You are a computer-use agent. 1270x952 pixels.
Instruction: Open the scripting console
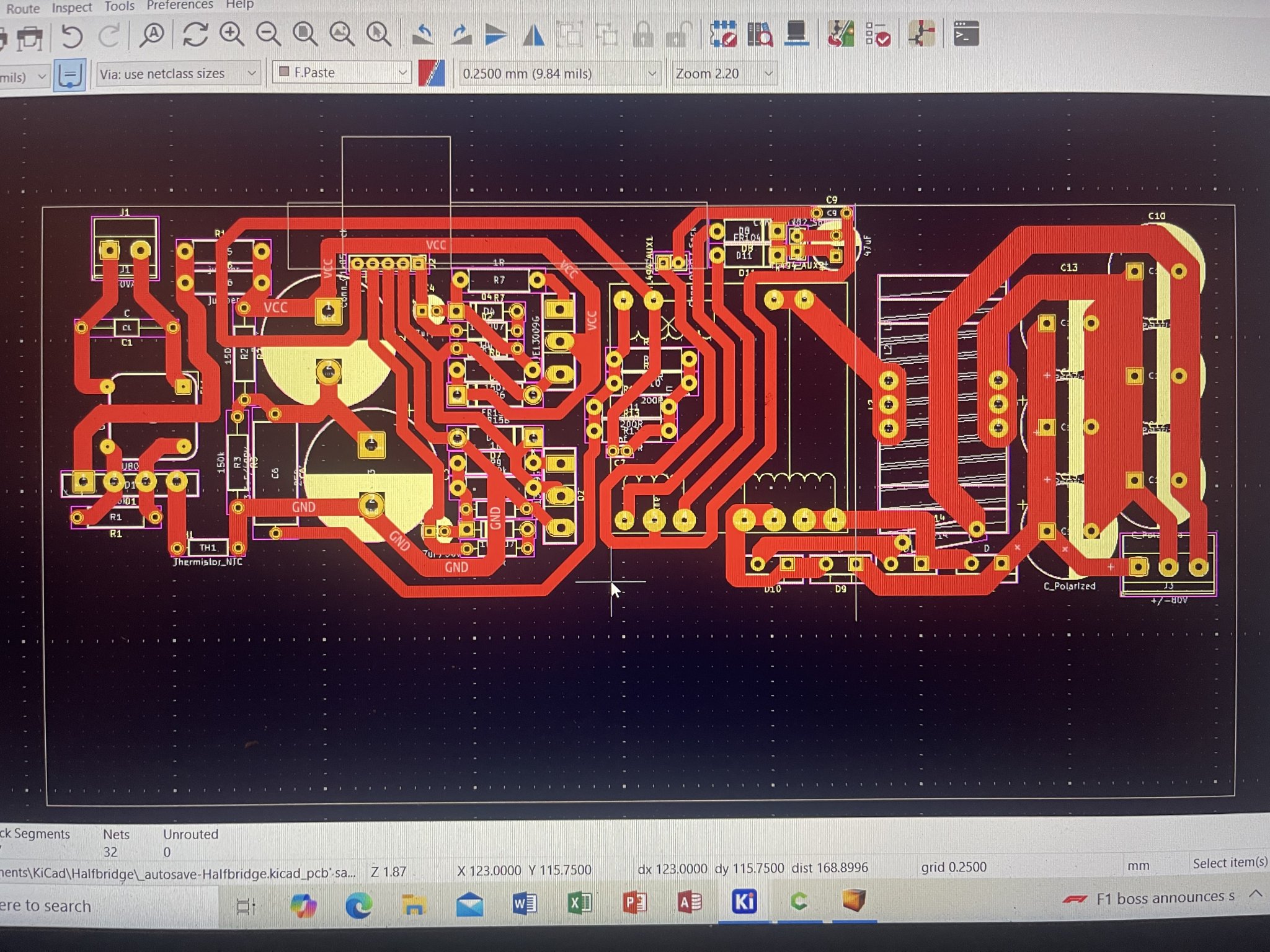(966, 34)
